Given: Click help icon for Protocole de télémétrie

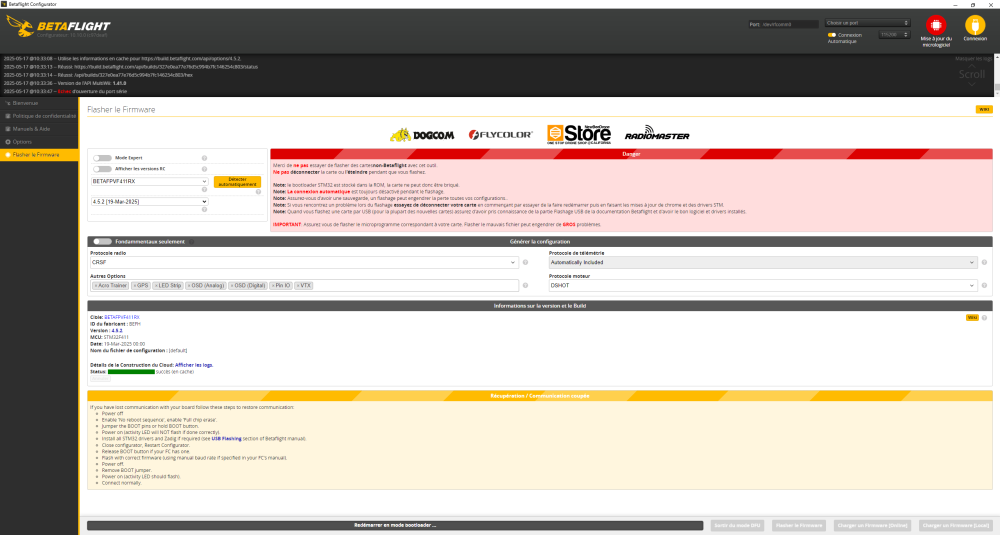Looking at the screenshot, I should pos(984,262).
